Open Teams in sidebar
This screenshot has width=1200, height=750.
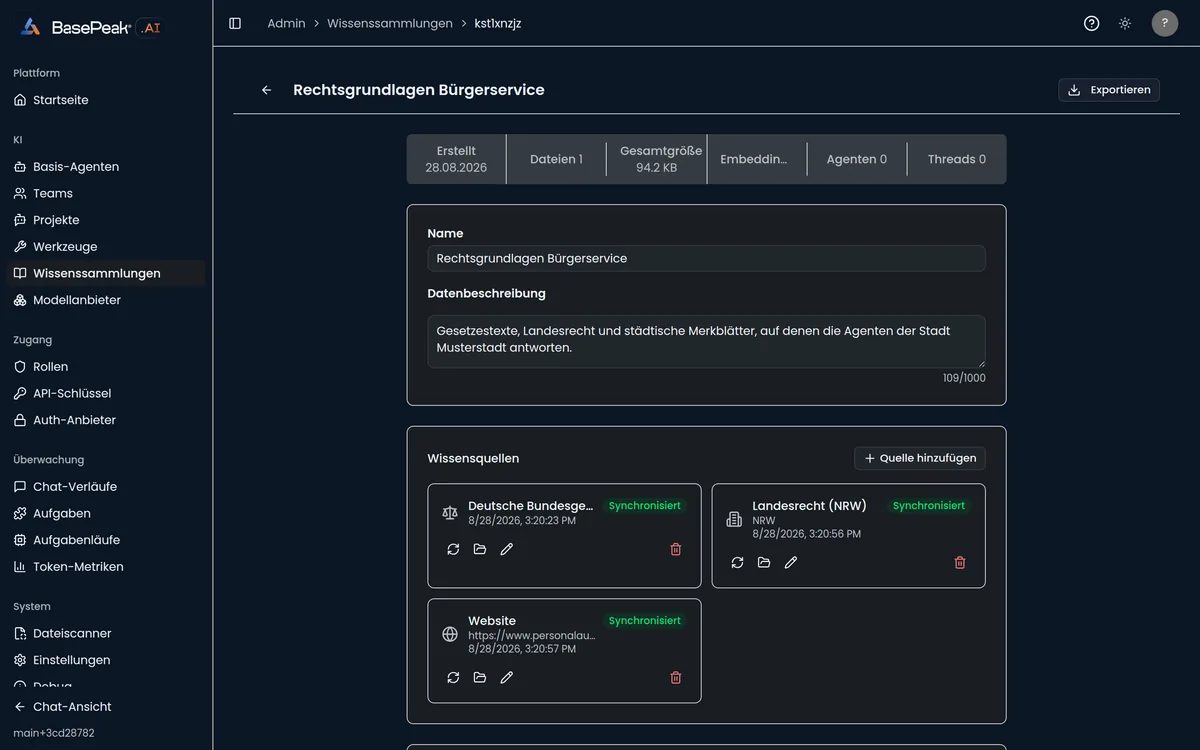[106, 193]
